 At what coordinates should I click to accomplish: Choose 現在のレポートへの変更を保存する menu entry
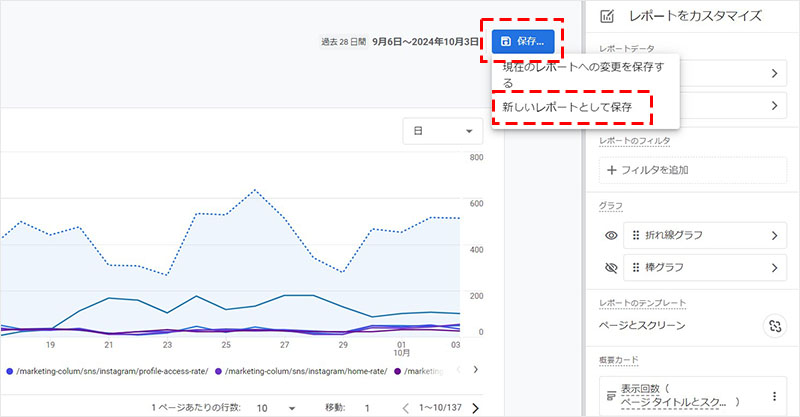(x=584, y=73)
